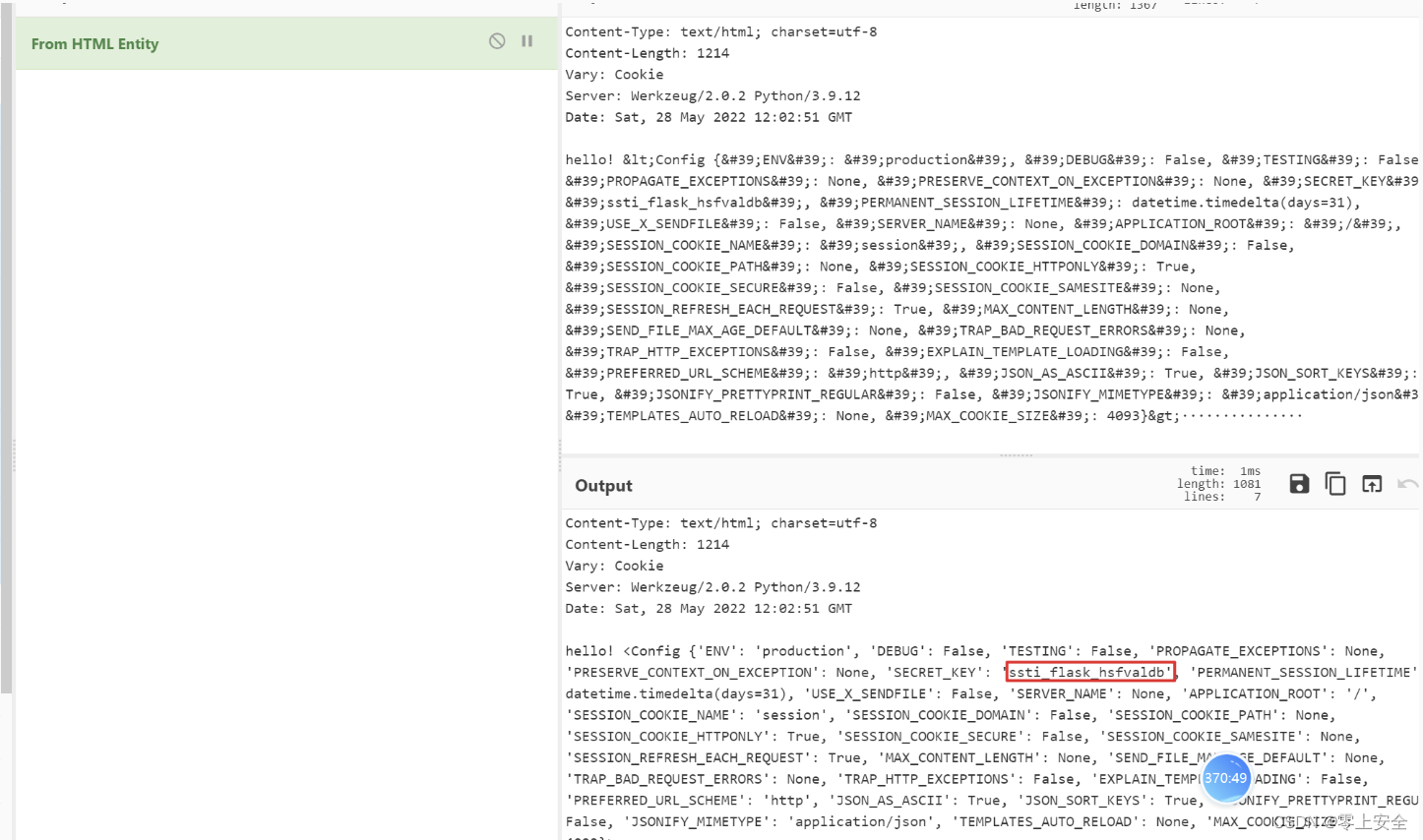Click the divider handle between input and output
The image size is (1423, 840).
coord(1016,455)
